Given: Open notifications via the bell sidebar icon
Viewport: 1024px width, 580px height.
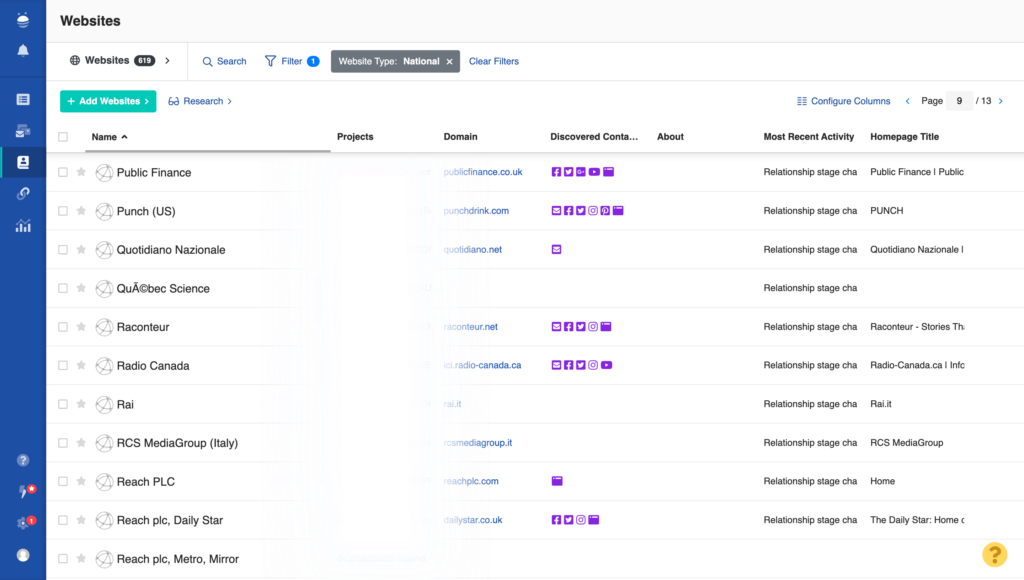Looking at the screenshot, I should [x=22, y=49].
